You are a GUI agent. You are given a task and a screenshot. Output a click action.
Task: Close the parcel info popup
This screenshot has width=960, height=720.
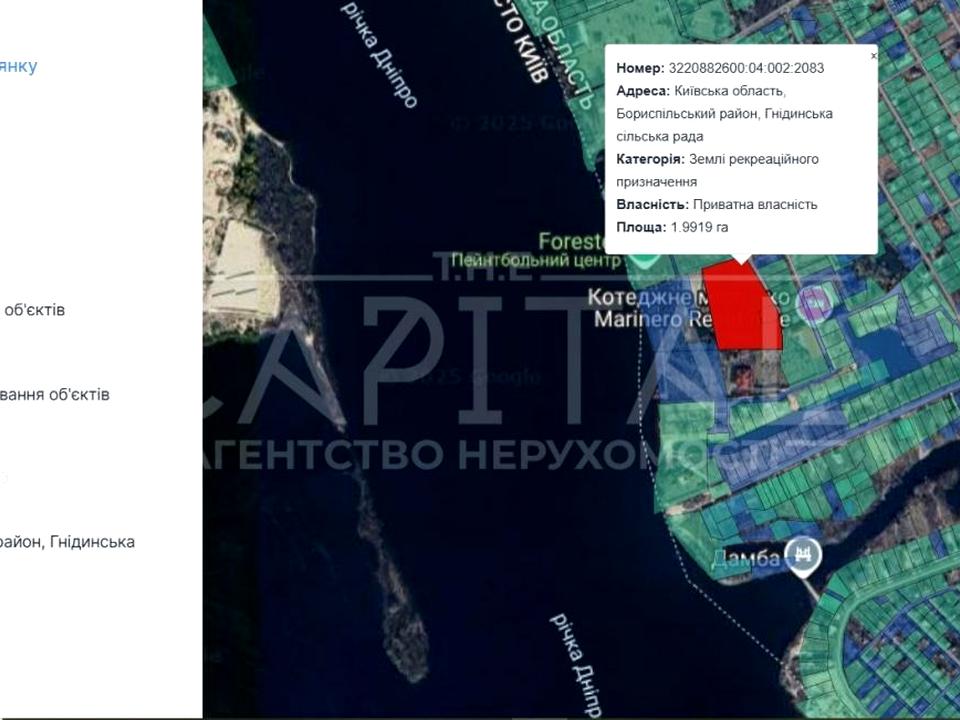pyautogui.click(x=873, y=57)
